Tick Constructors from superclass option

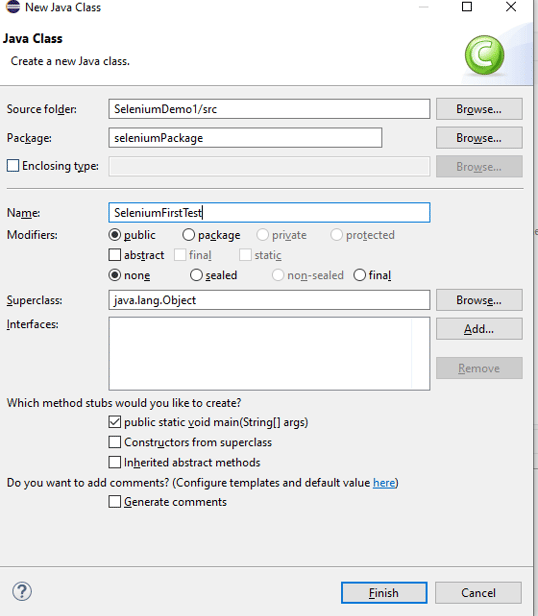114,442
